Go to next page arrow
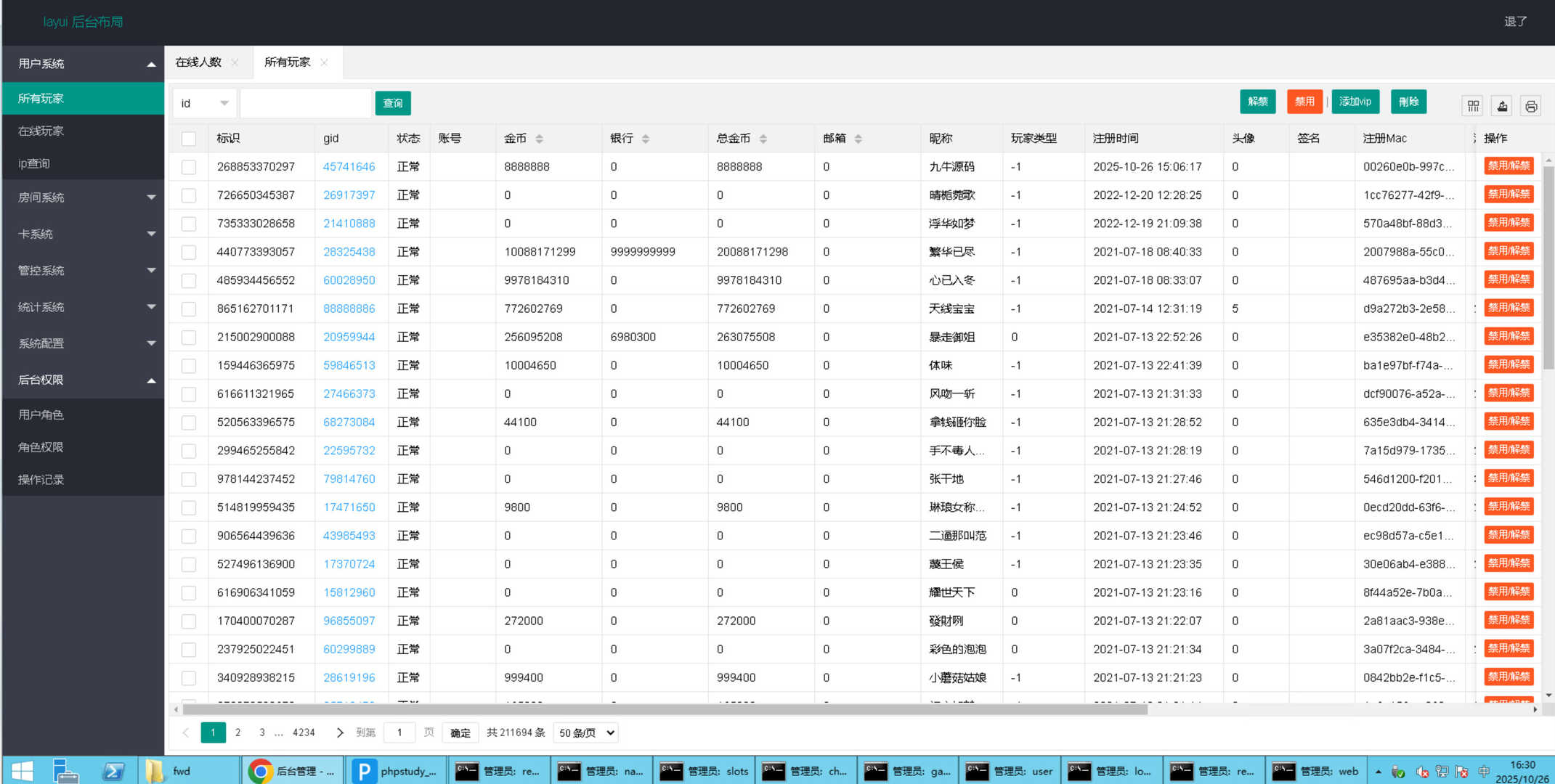The image size is (1555, 784). click(x=339, y=732)
